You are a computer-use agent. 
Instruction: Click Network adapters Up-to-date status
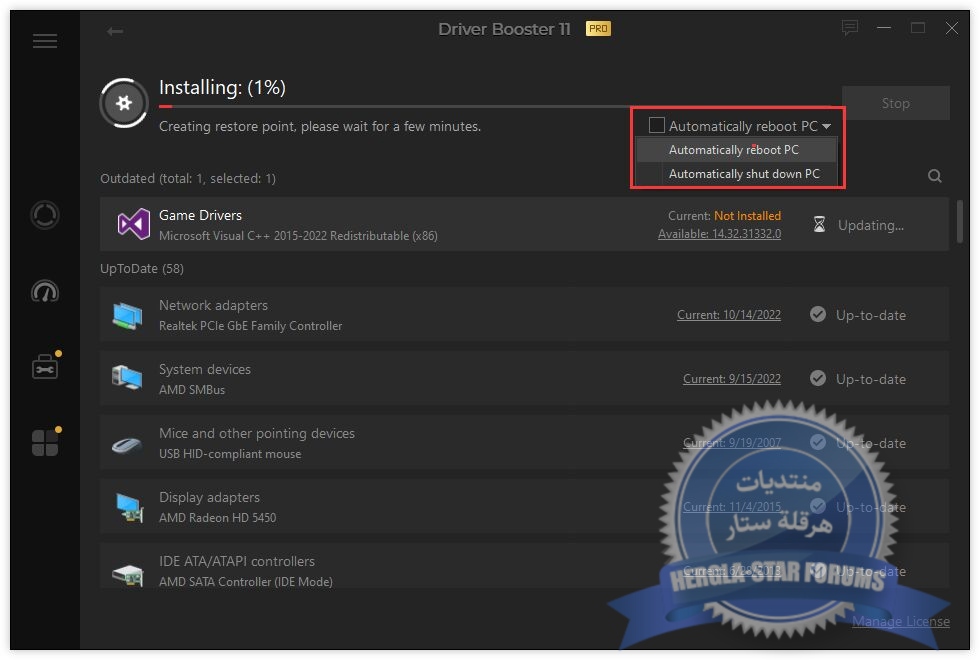[871, 315]
